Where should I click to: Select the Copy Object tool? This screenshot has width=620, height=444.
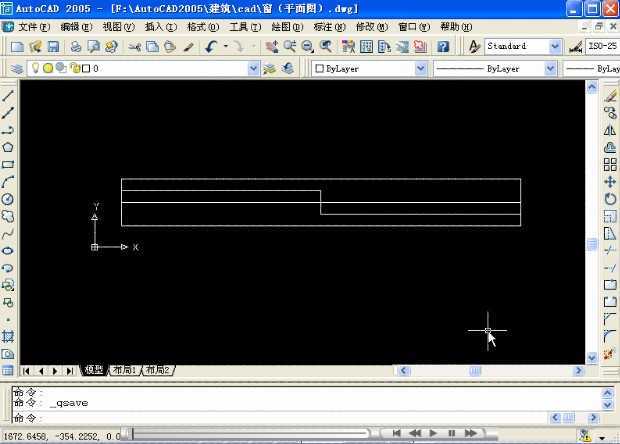point(610,113)
